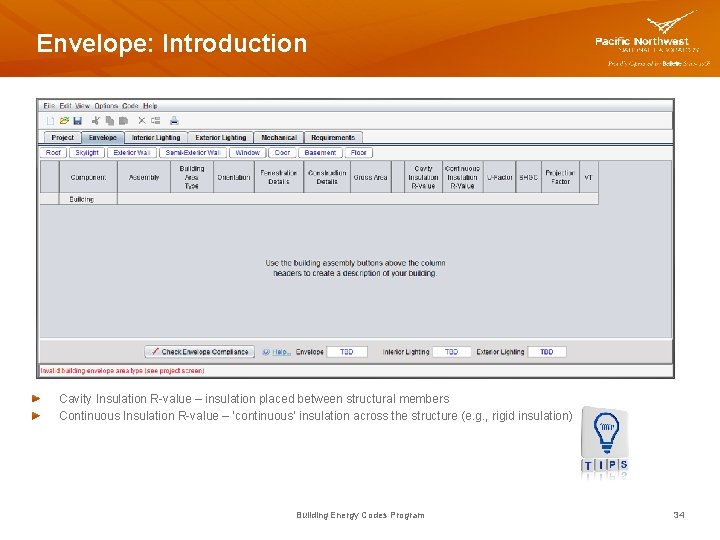Click the Pacific Northwest logo

click(x=652, y=40)
